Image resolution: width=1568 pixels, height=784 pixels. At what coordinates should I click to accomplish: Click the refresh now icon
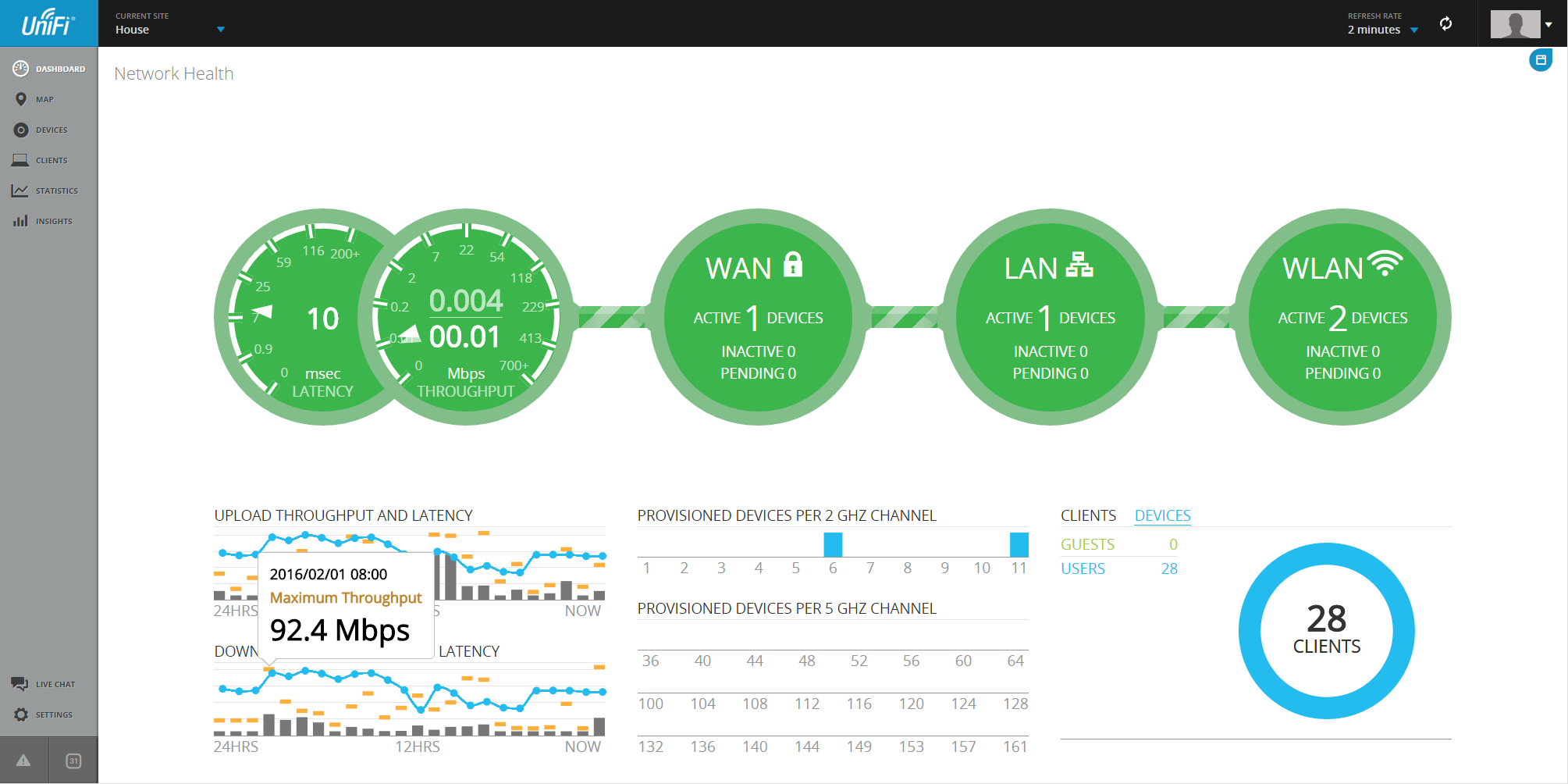click(1446, 23)
